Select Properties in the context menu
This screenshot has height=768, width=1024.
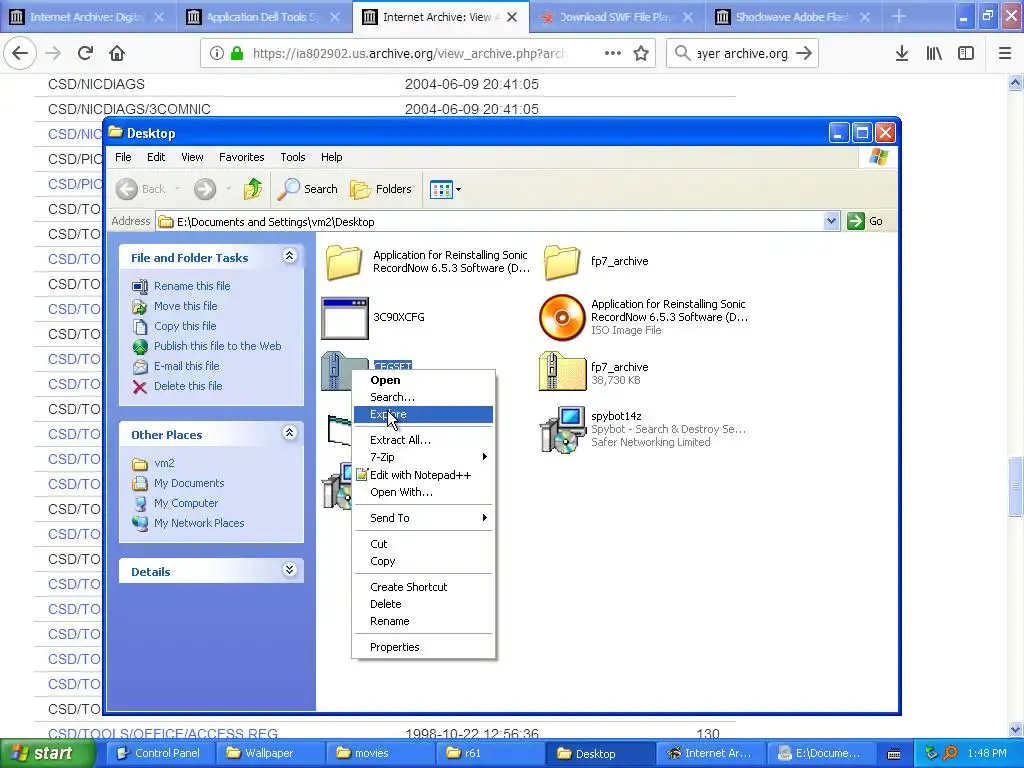[423, 647]
